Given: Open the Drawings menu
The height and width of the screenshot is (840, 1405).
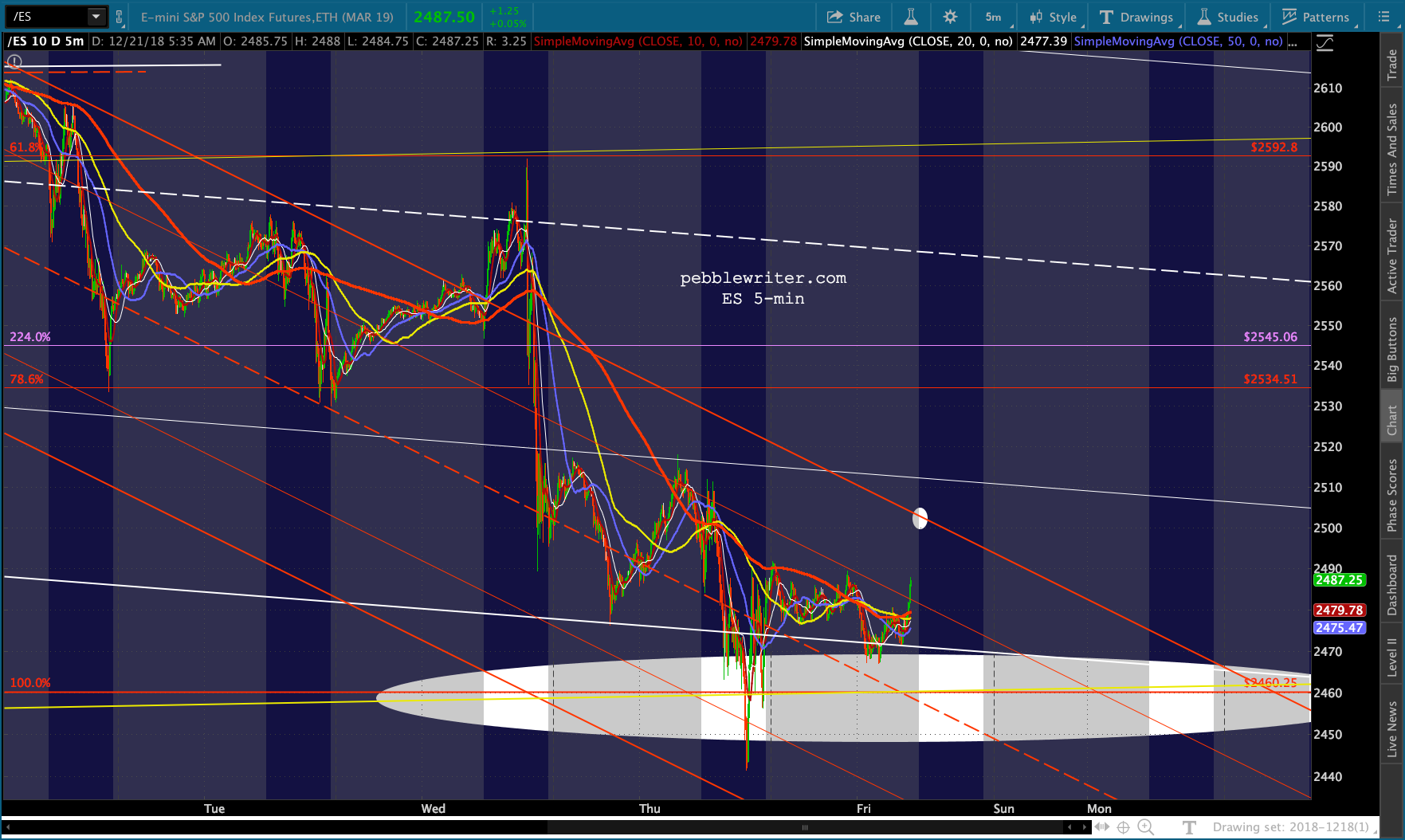Looking at the screenshot, I should point(1136,17).
